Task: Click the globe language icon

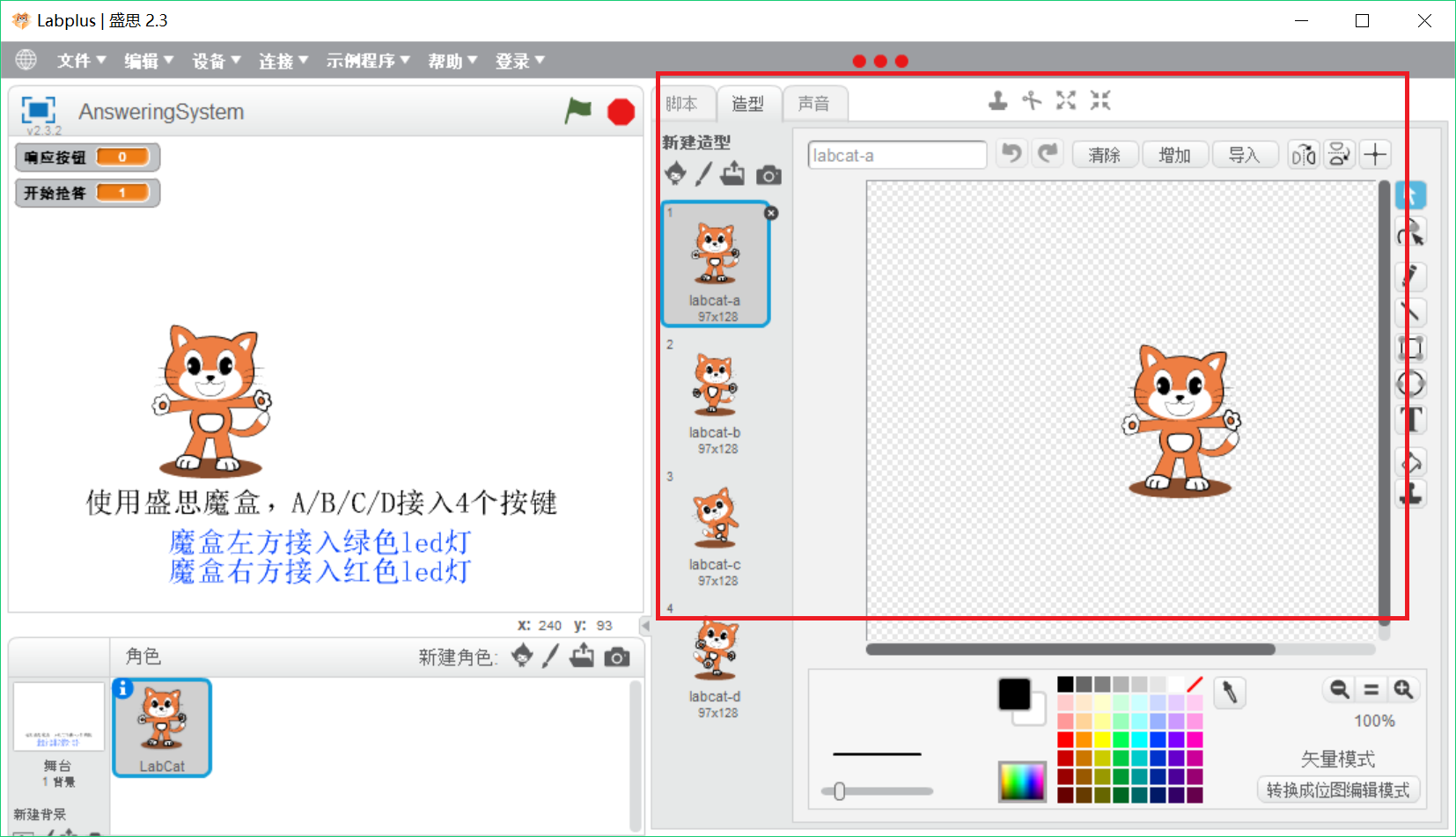Action: (26, 60)
